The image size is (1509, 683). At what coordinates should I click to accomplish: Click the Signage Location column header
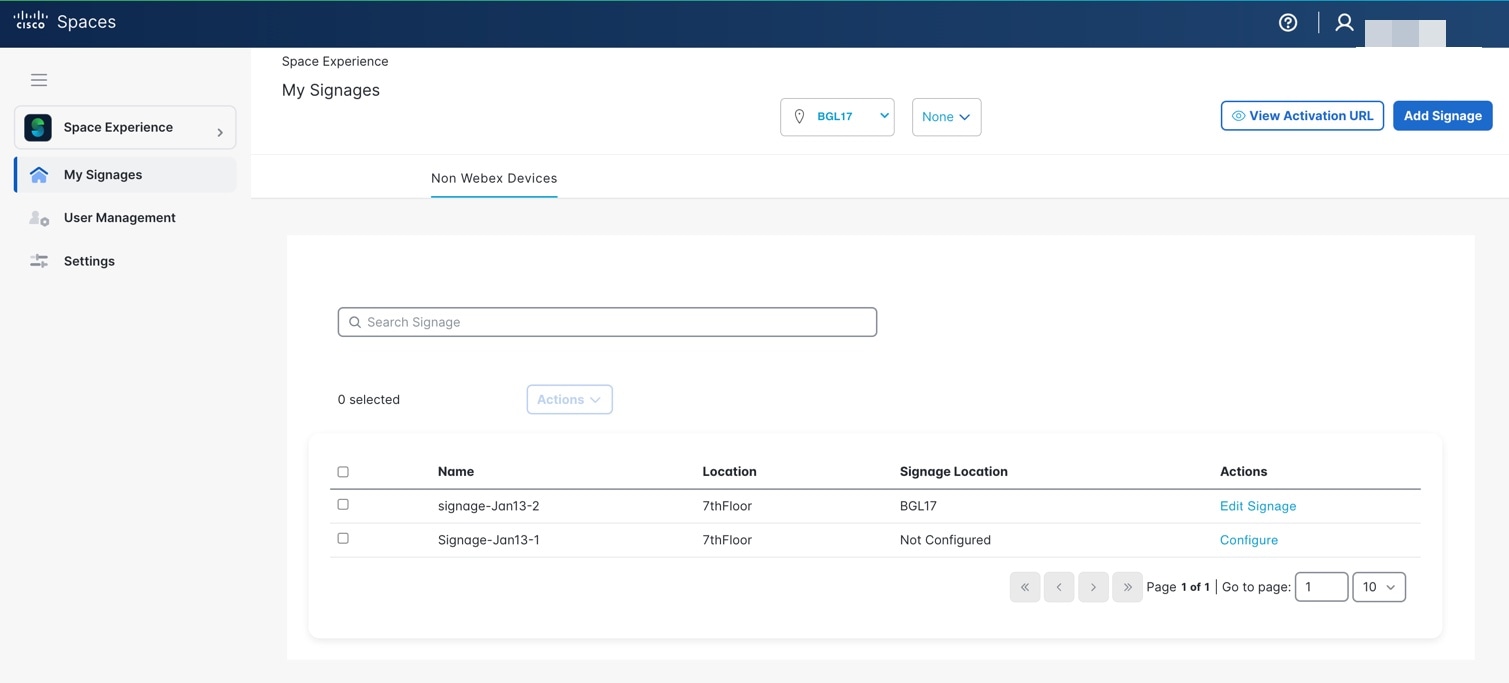point(954,471)
